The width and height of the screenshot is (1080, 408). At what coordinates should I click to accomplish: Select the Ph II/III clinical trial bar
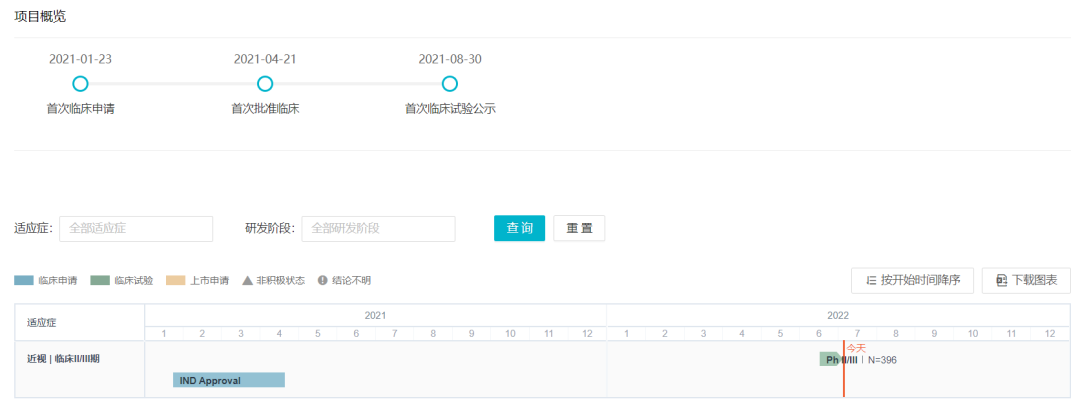coord(829,359)
